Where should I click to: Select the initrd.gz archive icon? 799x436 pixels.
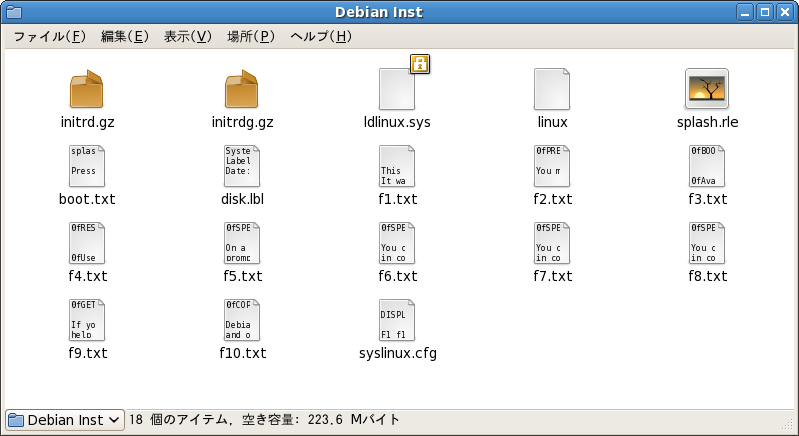pos(87,89)
